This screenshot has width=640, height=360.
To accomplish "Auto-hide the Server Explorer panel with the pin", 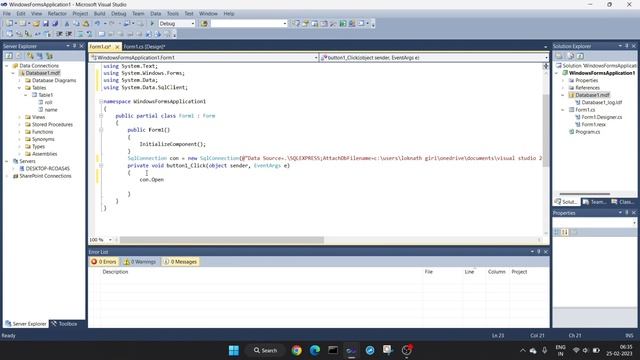I will pos(74,46).
